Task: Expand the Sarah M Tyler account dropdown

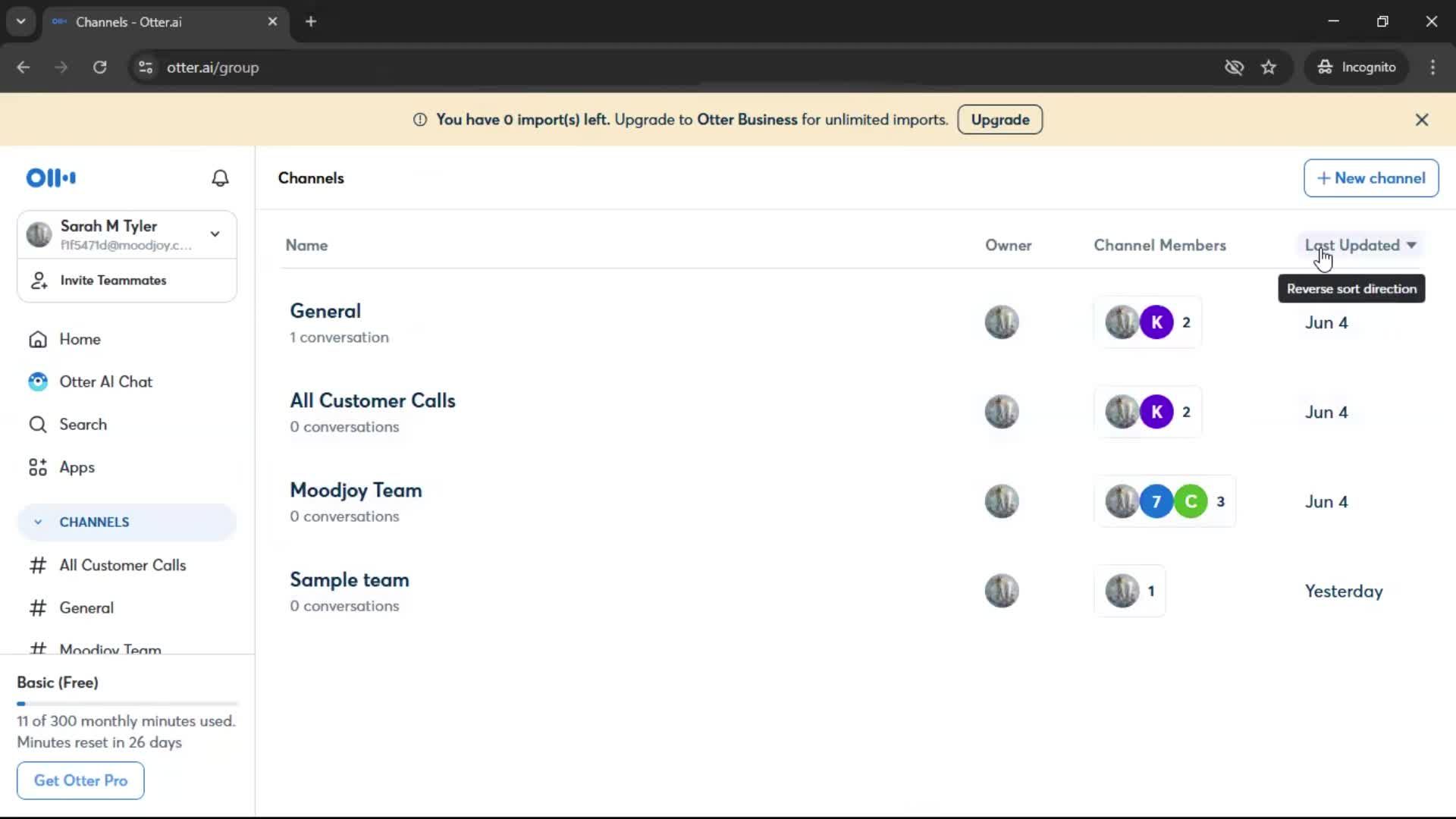Action: coord(215,234)
